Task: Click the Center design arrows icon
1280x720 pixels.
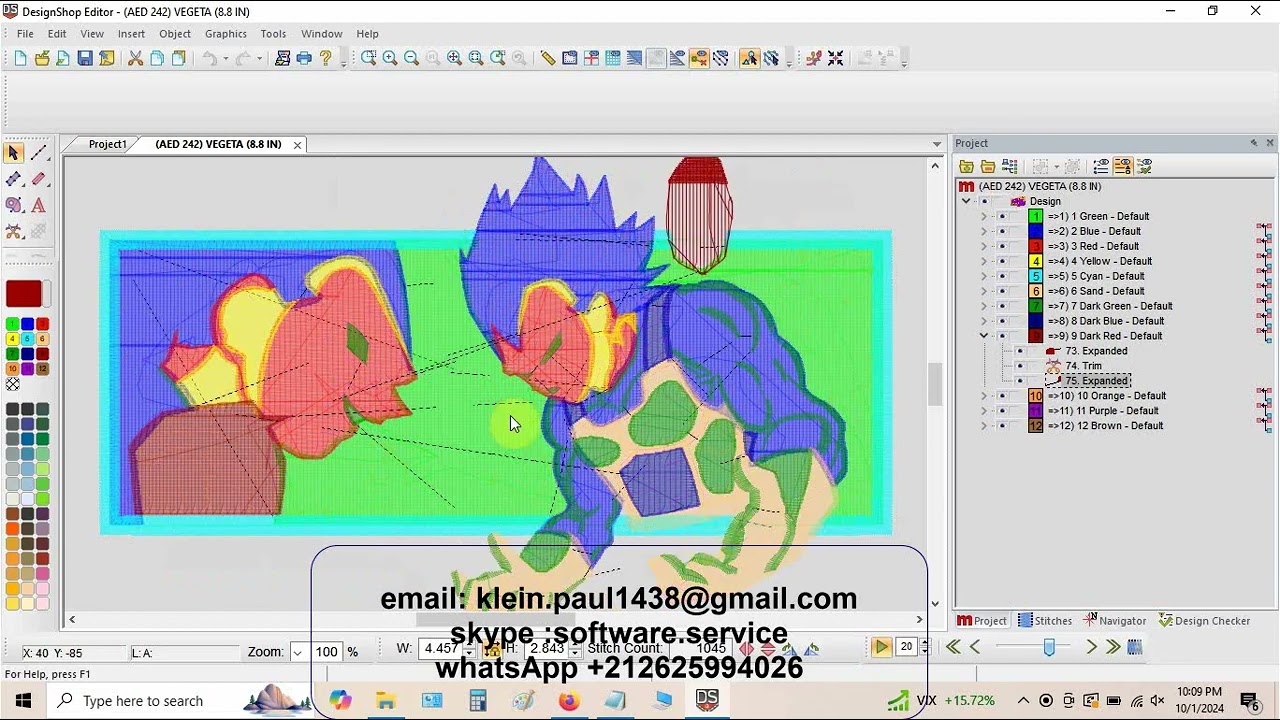Action: [835, 59]
